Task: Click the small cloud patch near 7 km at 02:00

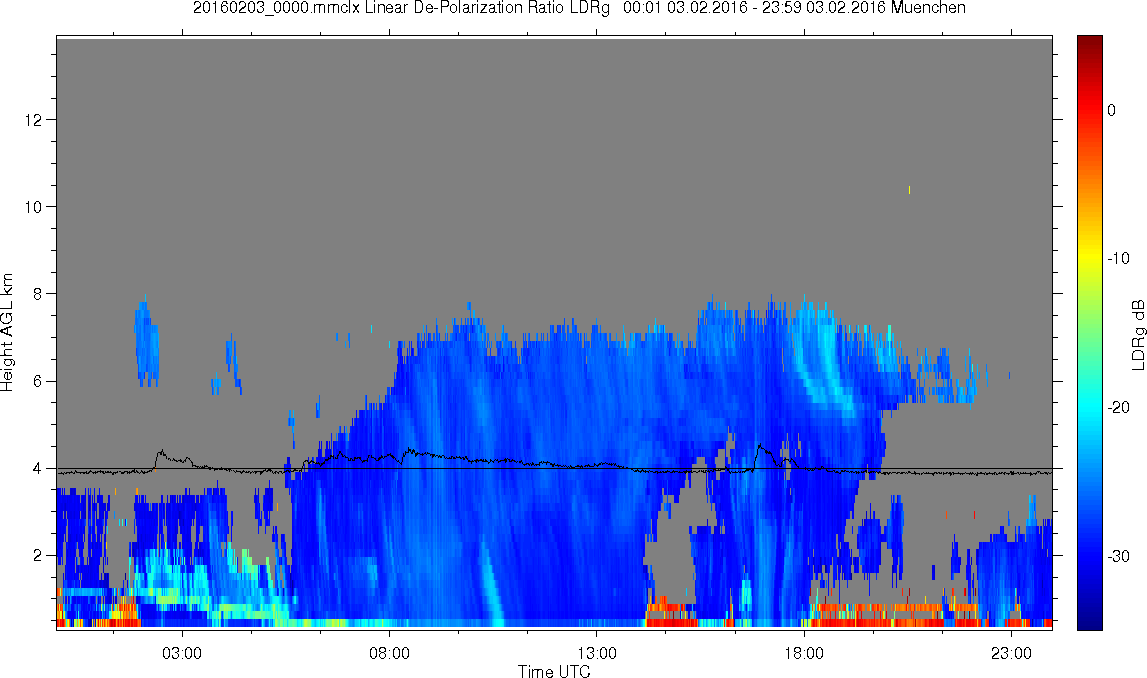Action: click(146, 342)
